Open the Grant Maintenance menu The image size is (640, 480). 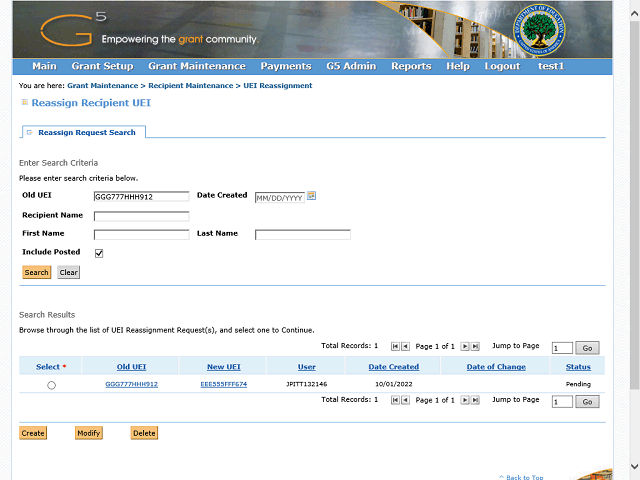point(197,66)
